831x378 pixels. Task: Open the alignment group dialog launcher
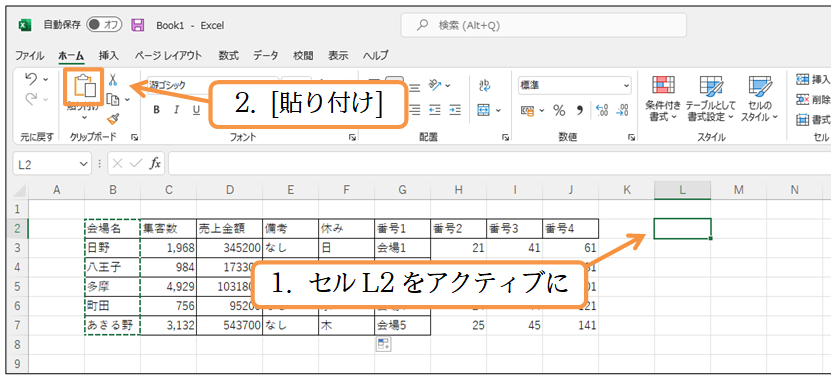click(x=505, y=138)
